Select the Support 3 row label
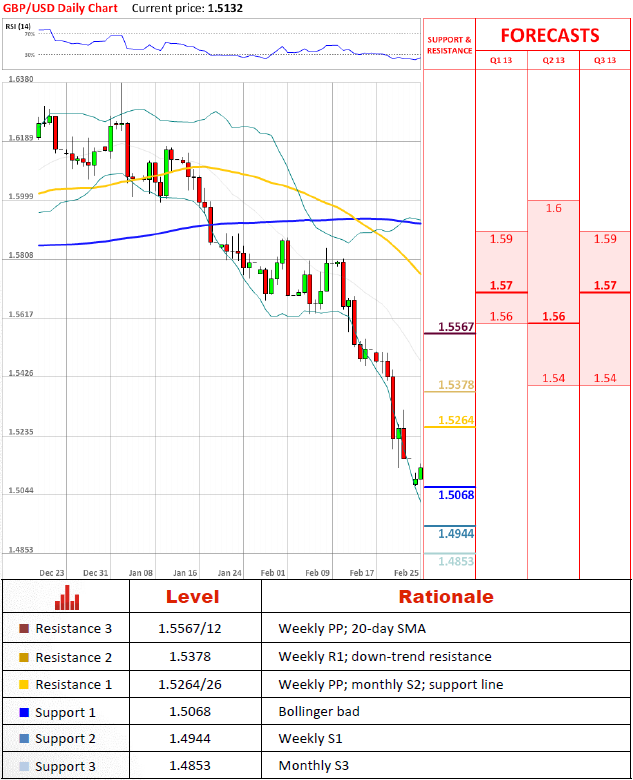 (x=65, y=767)
